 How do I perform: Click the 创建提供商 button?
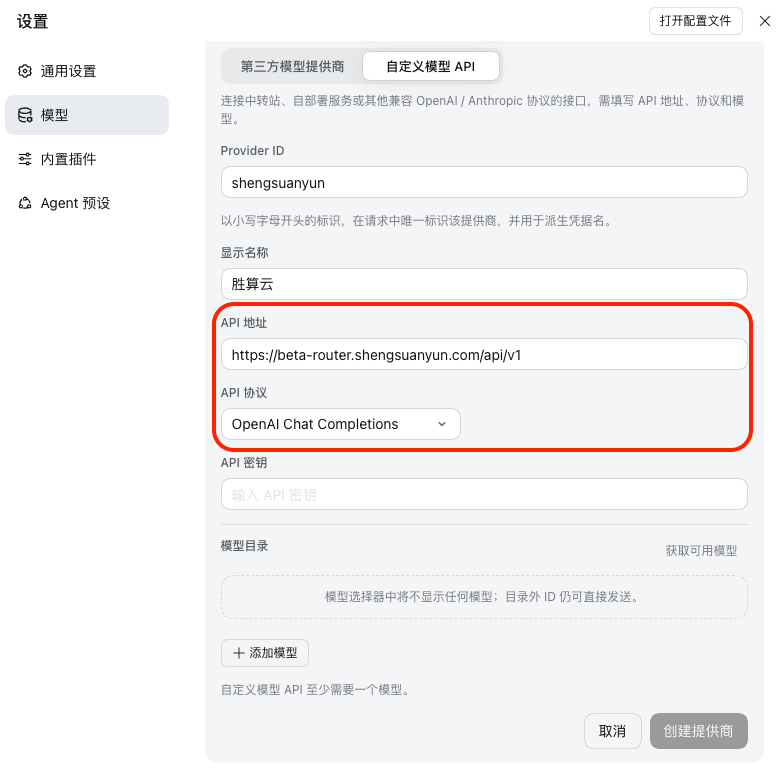pyautogui.click(x=698, y=731)
